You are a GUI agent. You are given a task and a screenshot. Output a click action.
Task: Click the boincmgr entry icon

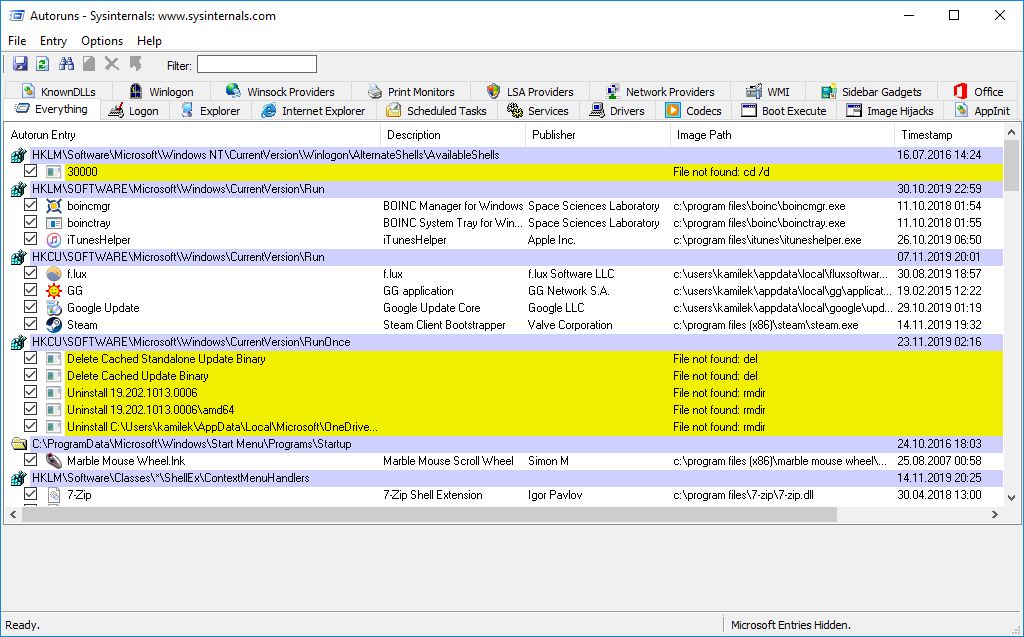click(54, 206)
